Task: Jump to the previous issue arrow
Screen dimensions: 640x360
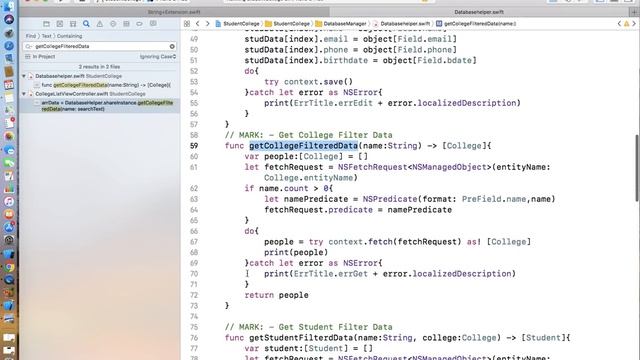Action: point(619,24)
